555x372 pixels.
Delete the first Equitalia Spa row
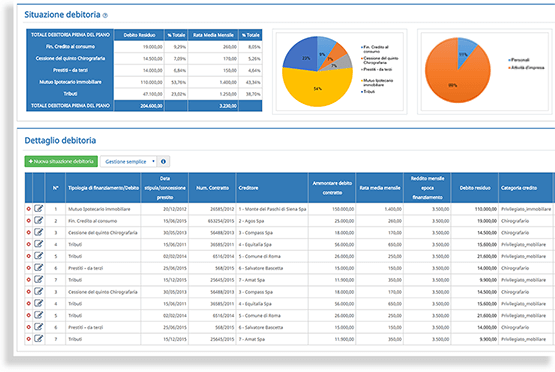(29, 244)
